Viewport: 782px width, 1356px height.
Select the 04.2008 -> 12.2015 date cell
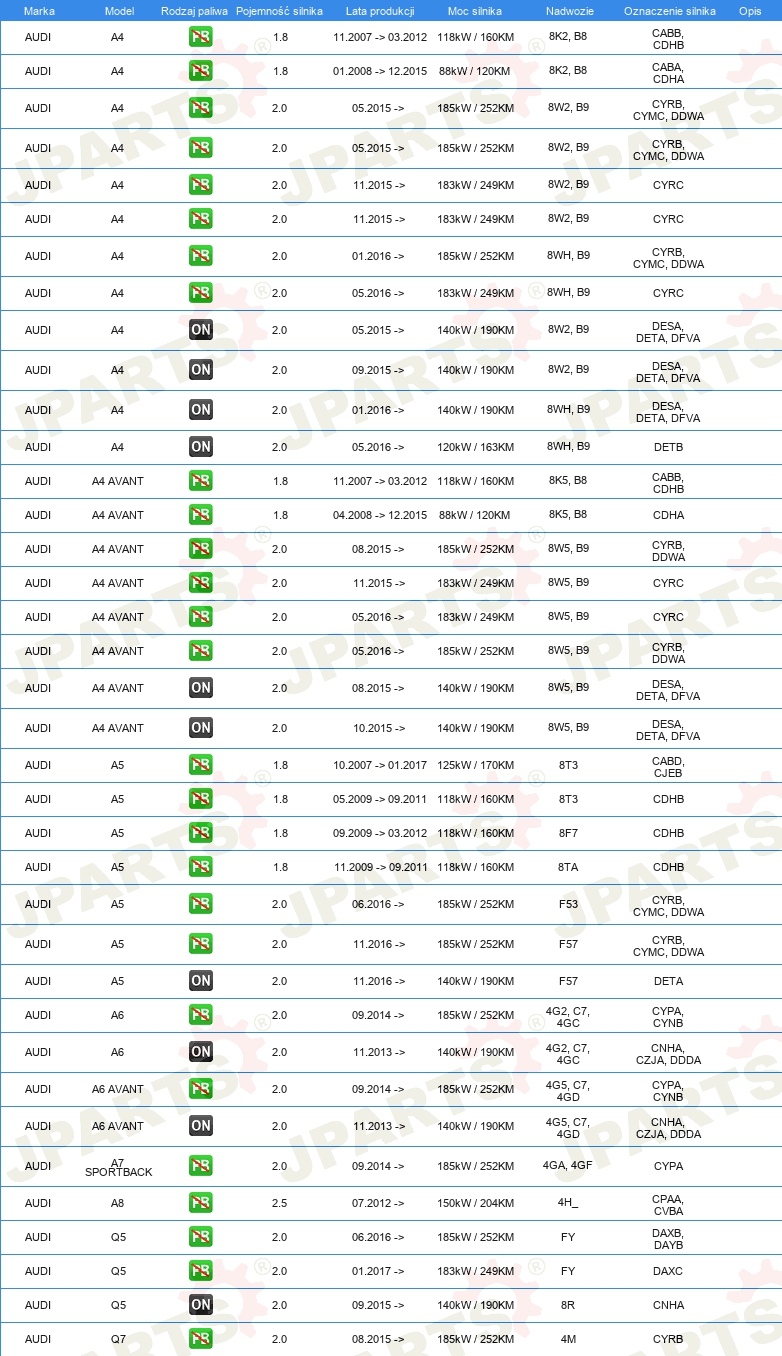(x=380, y=515)
